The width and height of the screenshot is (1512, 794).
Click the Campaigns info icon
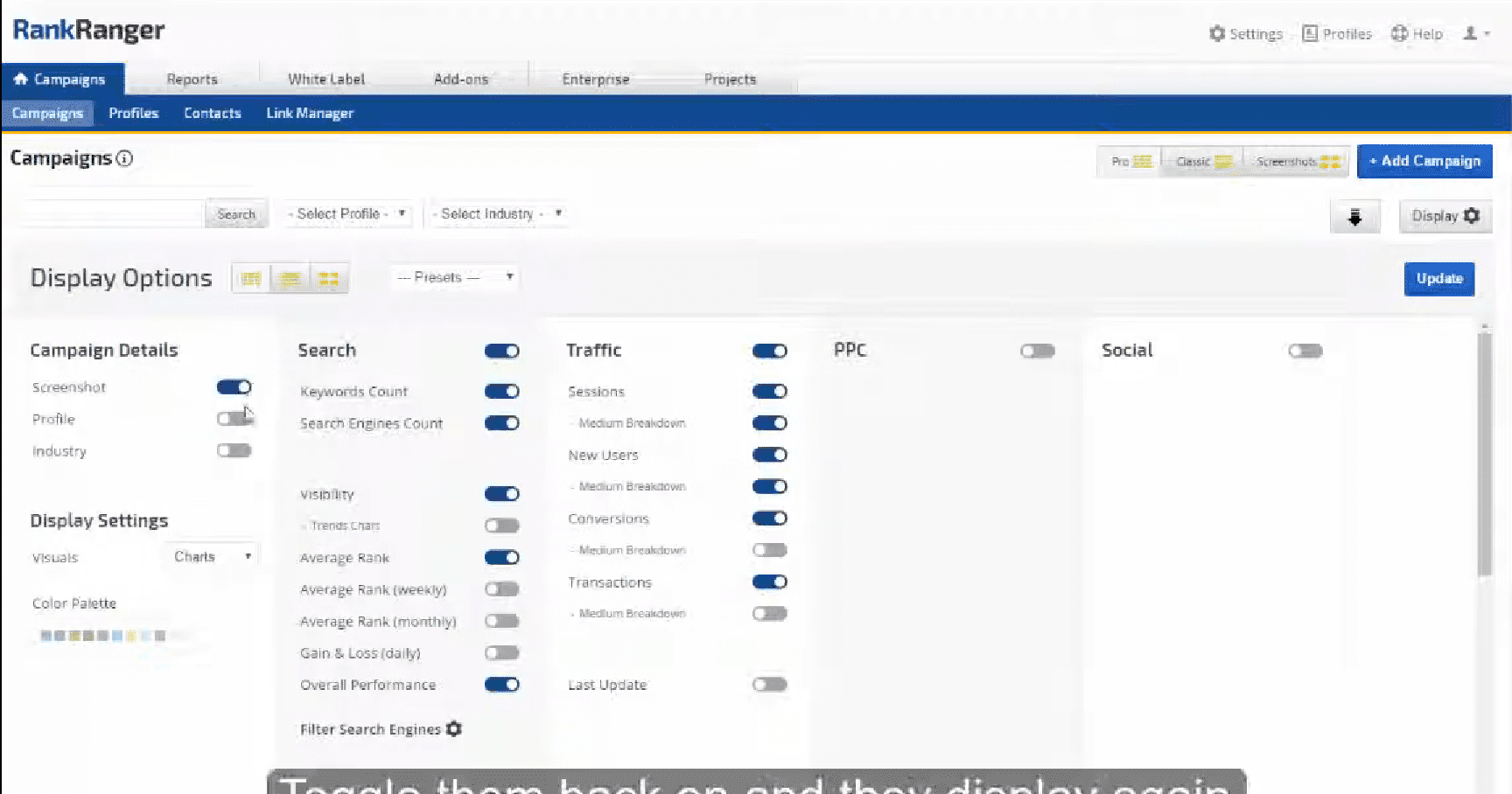pos(125,158)
